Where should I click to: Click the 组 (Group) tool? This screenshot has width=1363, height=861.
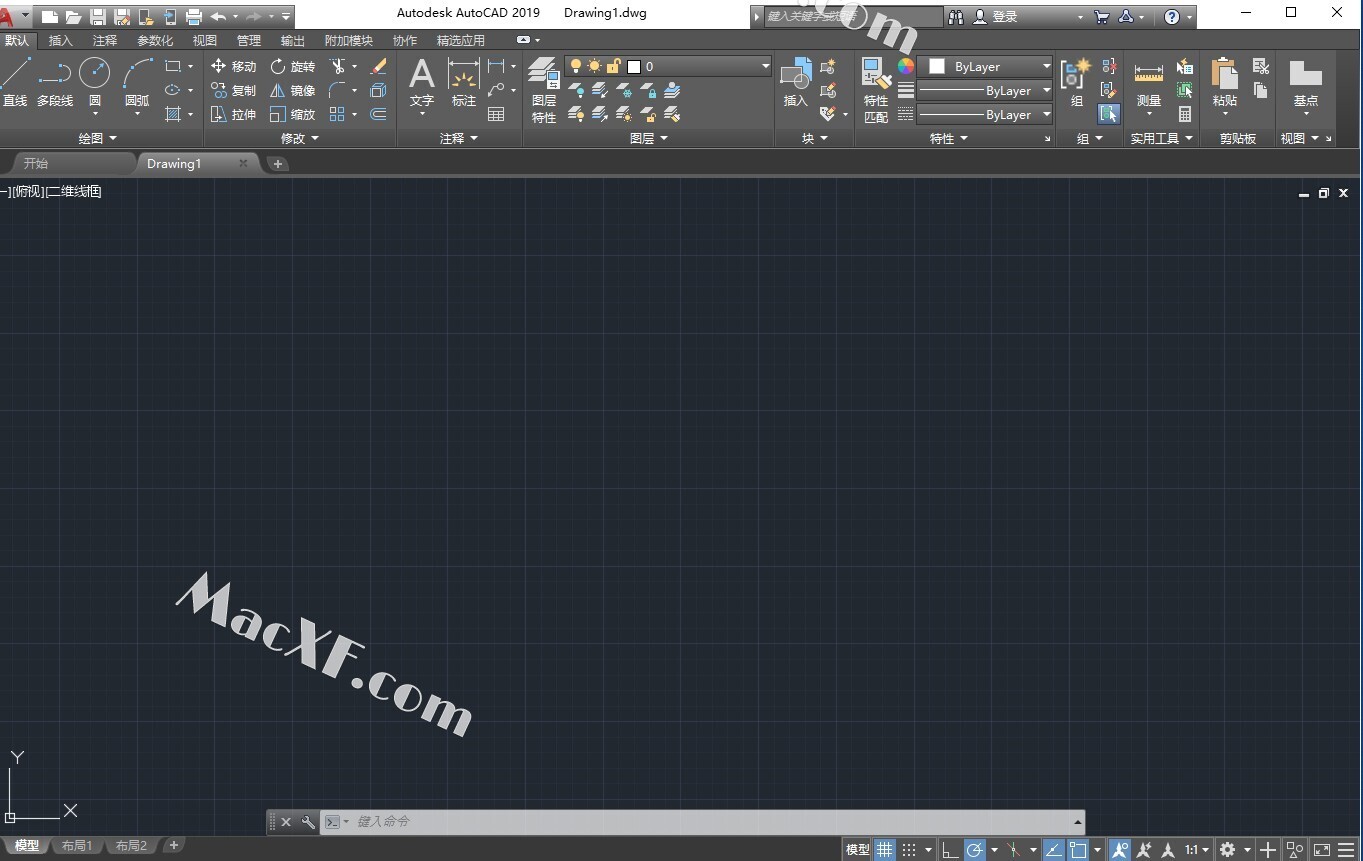[1077, 82]
